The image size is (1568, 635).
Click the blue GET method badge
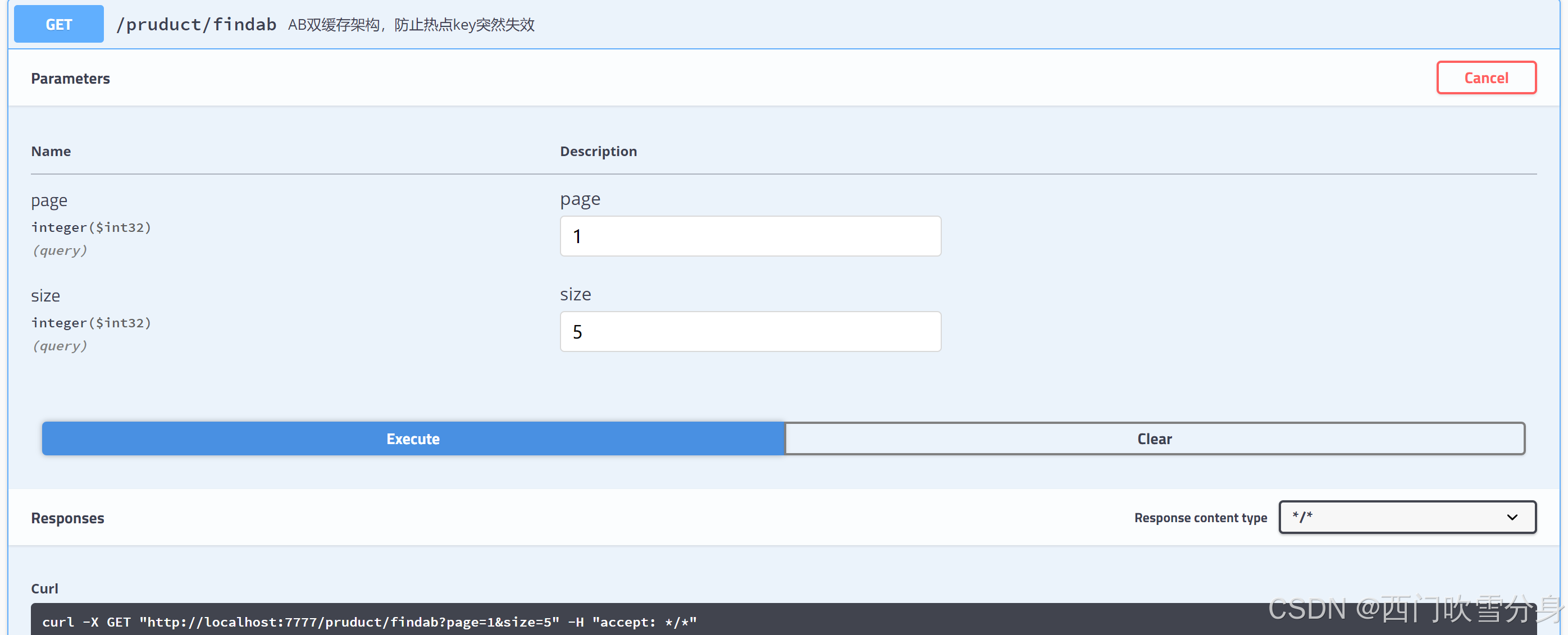58,24
